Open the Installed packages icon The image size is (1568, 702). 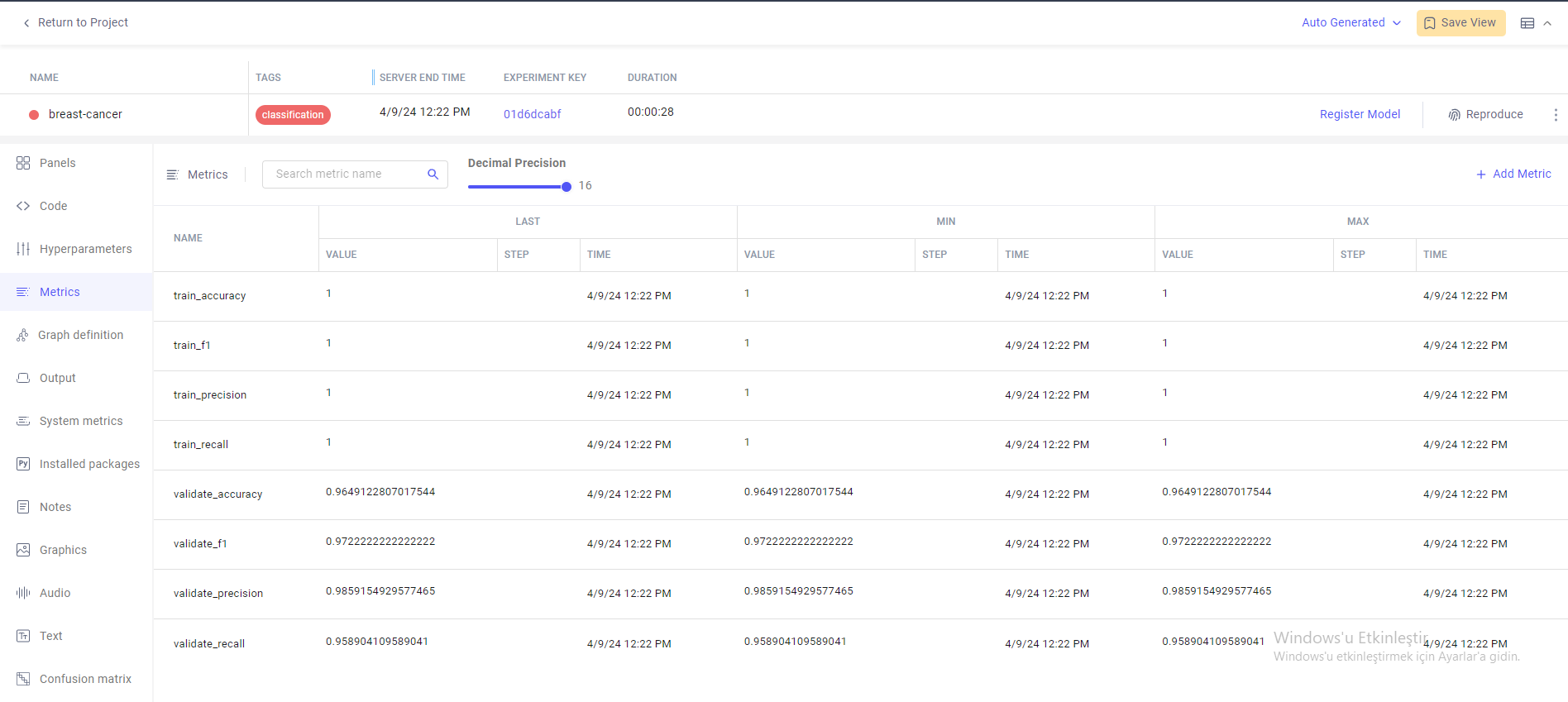coord(23,464)
